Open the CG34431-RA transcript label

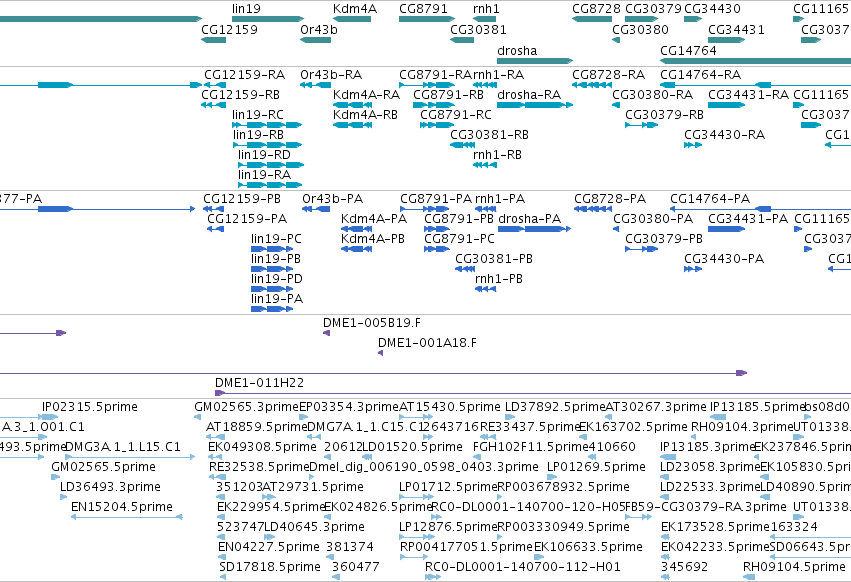[x=748, y=94]
